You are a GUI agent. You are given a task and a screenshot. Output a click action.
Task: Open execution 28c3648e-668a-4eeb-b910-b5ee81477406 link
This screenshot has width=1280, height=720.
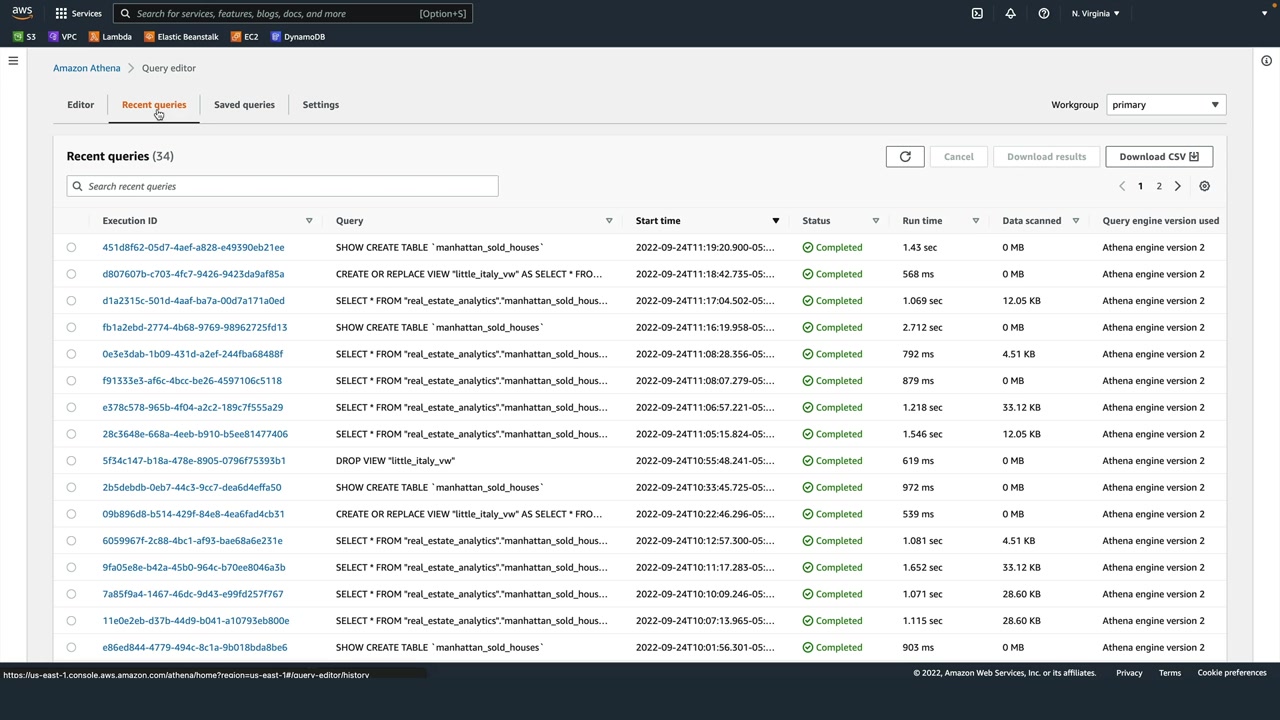click(195, 434)
